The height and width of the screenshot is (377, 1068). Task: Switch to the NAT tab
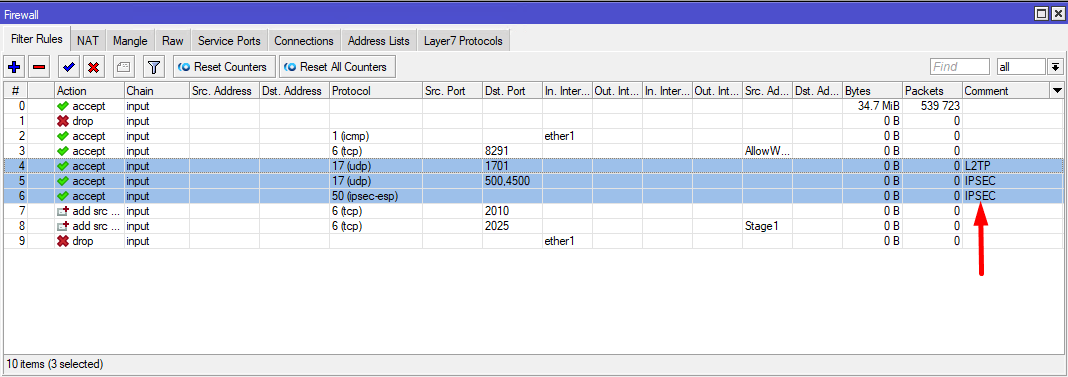point(88,41)
